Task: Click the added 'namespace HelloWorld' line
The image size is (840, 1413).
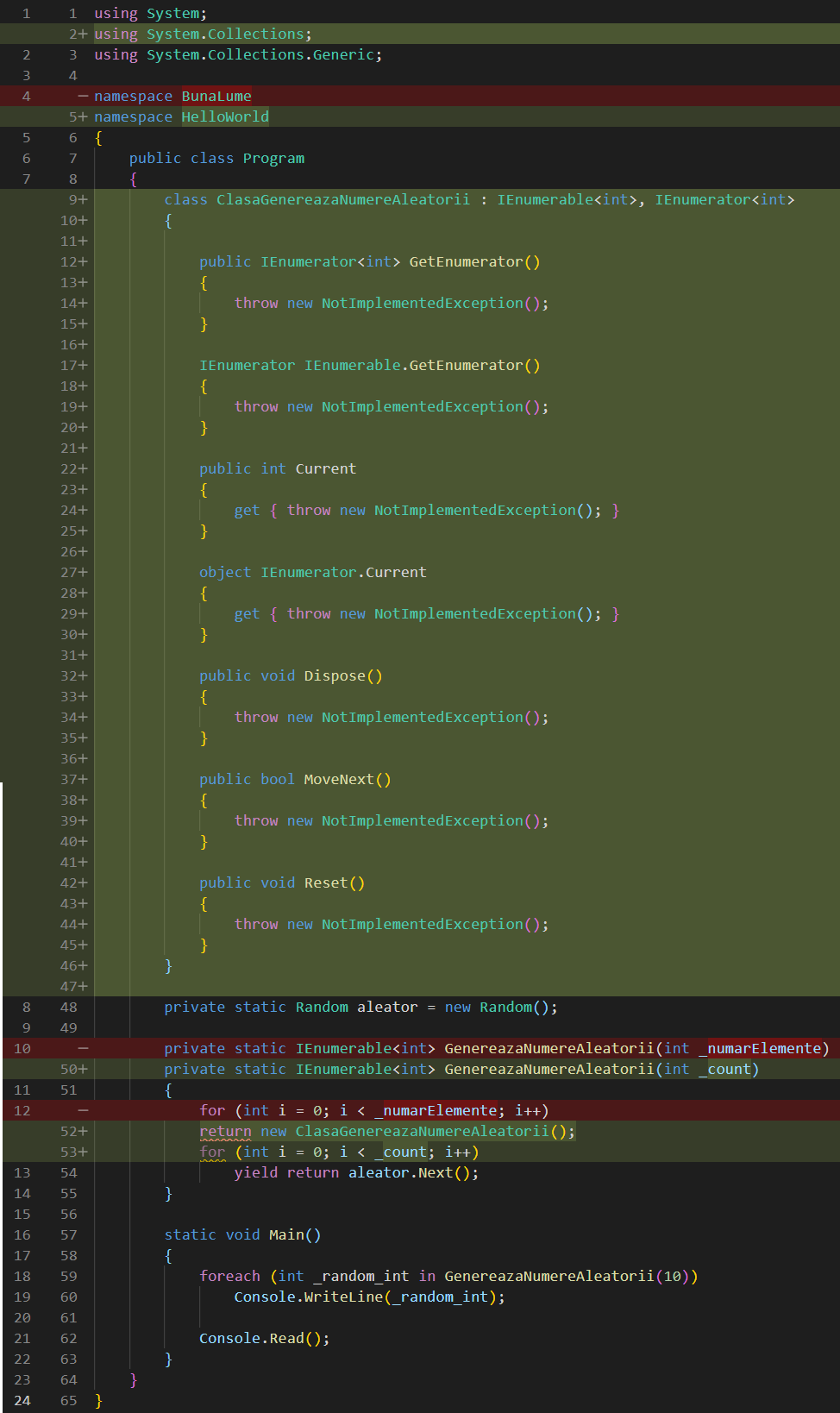Action: (x=181, y=116)
